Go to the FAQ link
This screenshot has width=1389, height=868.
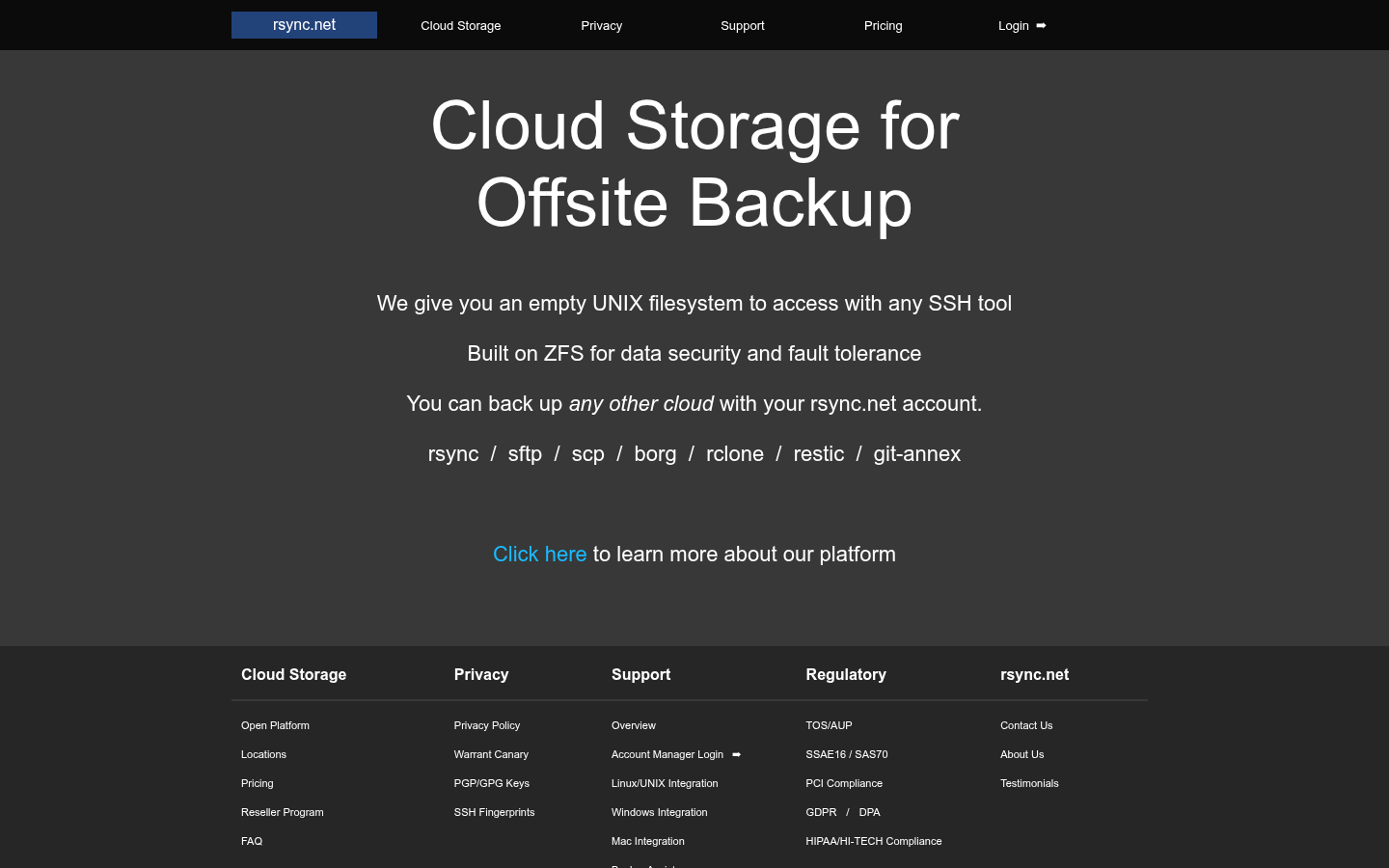[x=252, y=841]
